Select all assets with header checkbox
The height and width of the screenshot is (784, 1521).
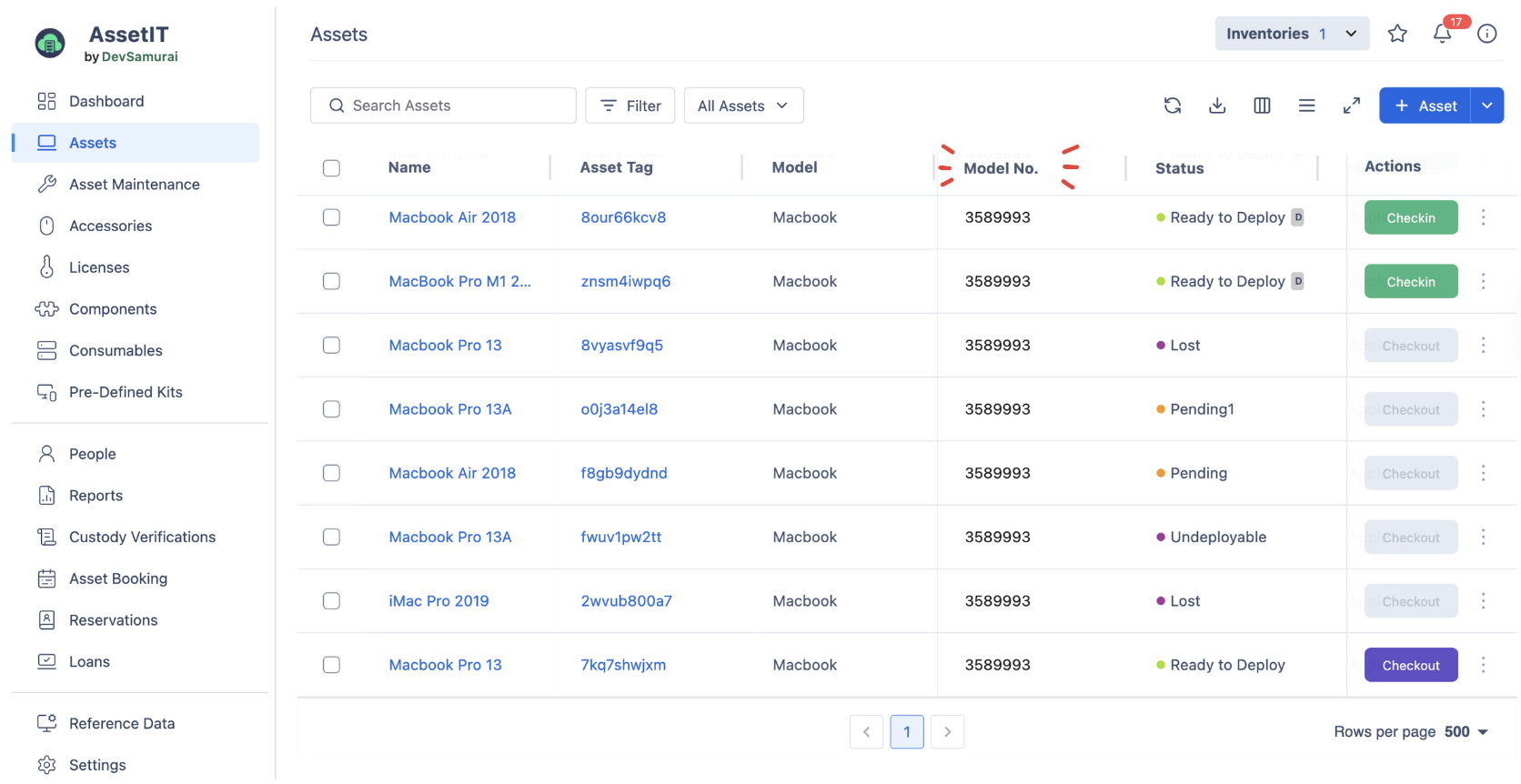[x=331, y=168]
